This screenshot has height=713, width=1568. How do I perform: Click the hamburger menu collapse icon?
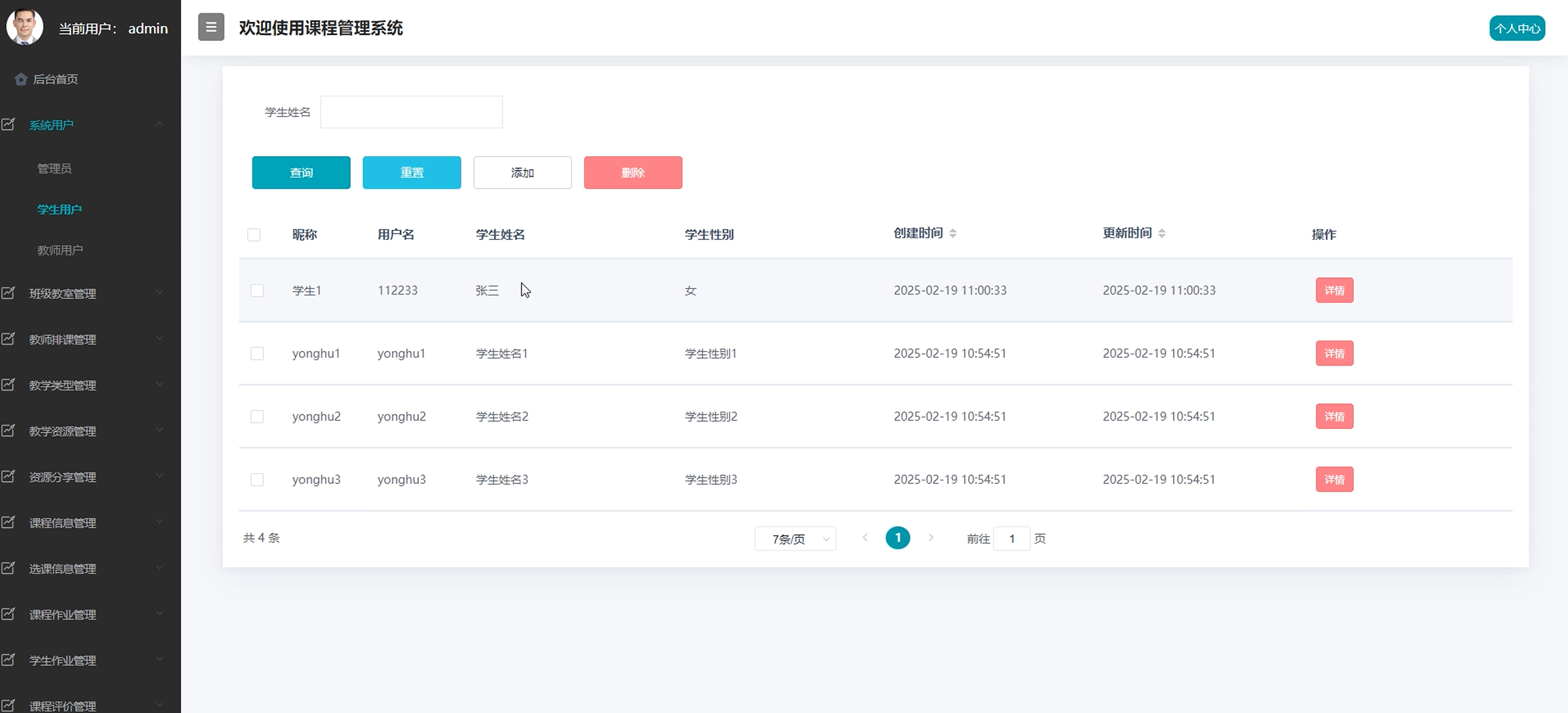[x=211, y=27]
